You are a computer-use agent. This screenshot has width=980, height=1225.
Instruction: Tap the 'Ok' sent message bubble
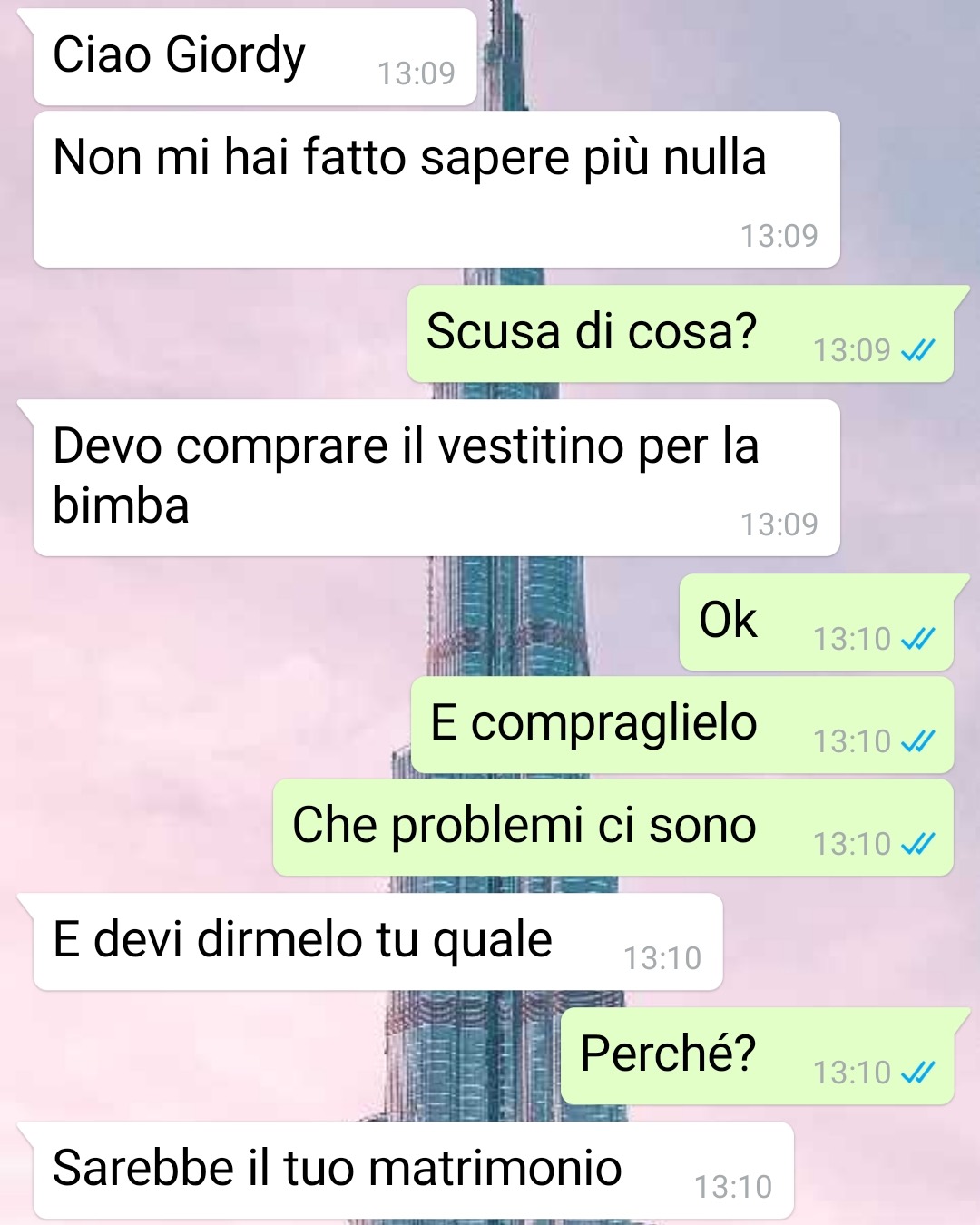pos(817,622)
